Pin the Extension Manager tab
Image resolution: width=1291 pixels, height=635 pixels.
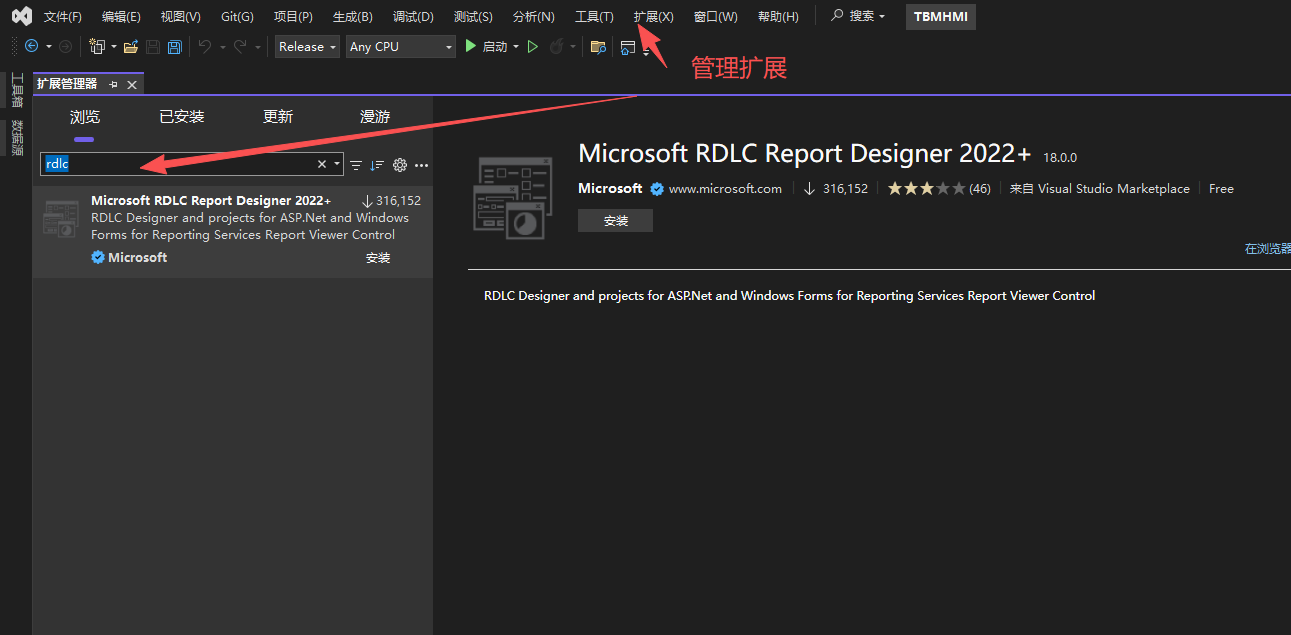point(114,84)
